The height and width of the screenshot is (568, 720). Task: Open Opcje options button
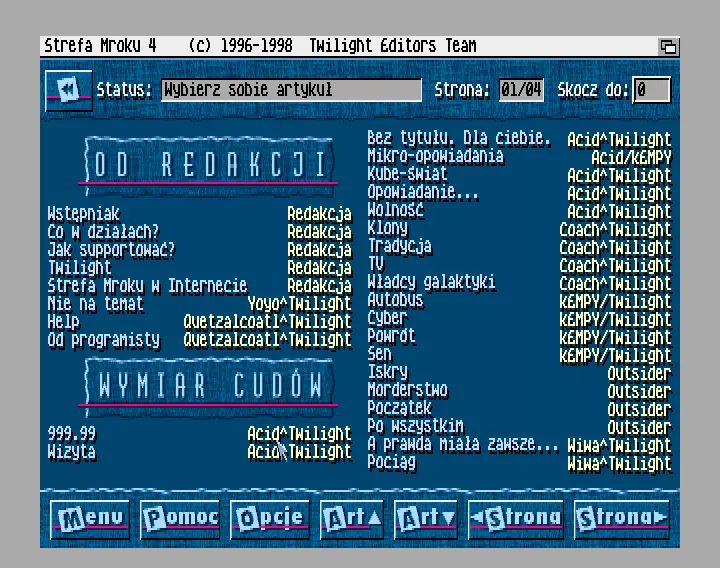(270, 518)
